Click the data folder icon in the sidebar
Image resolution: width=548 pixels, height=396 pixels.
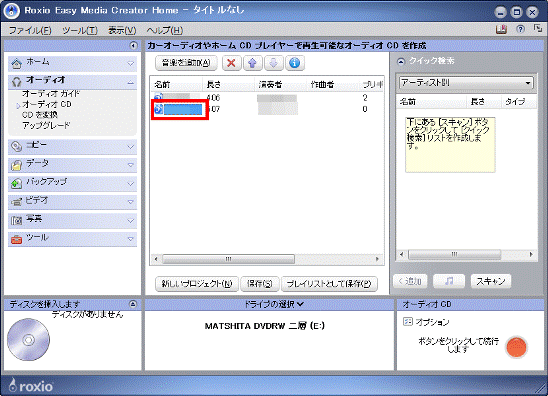[16, 165]
